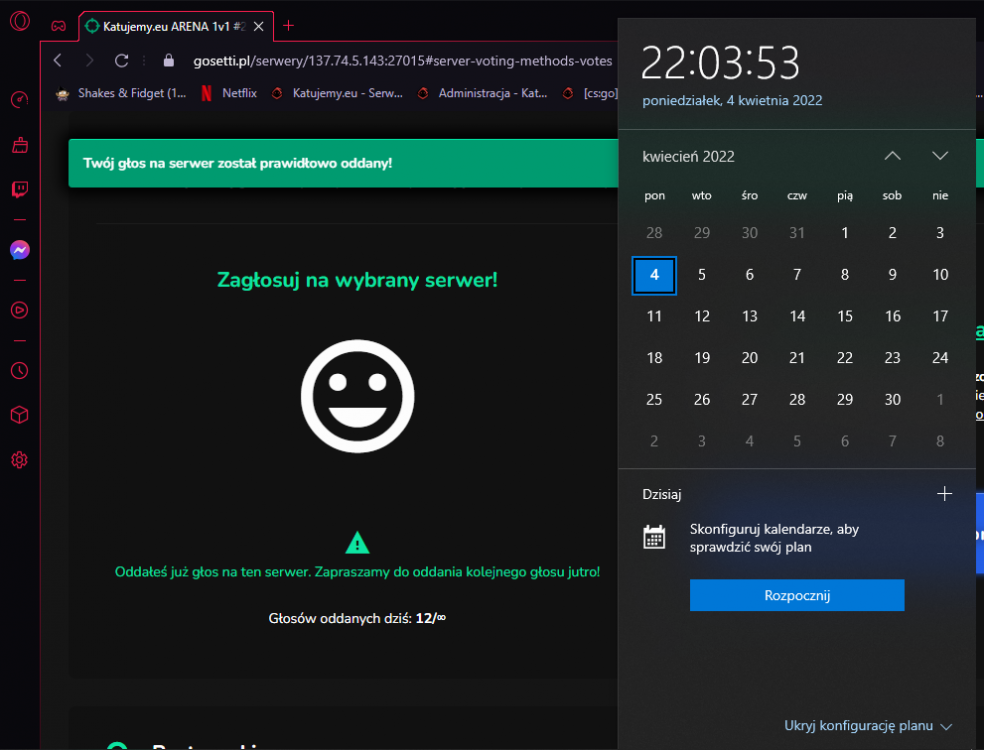The height and width of the screenshot is (750, 984).
Task: Select April 30 in the calendar
Action: pyautogui.click(x=892, y=400)
